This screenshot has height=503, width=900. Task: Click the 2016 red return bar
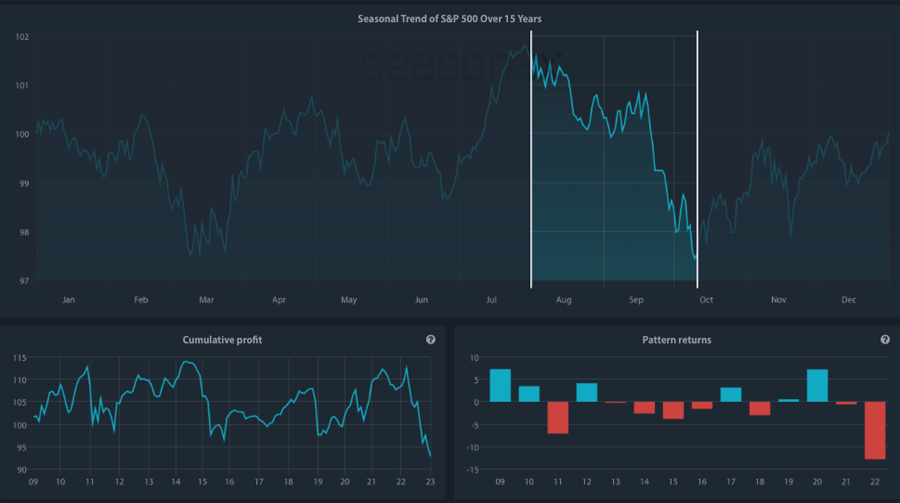[x=702, y=405]
